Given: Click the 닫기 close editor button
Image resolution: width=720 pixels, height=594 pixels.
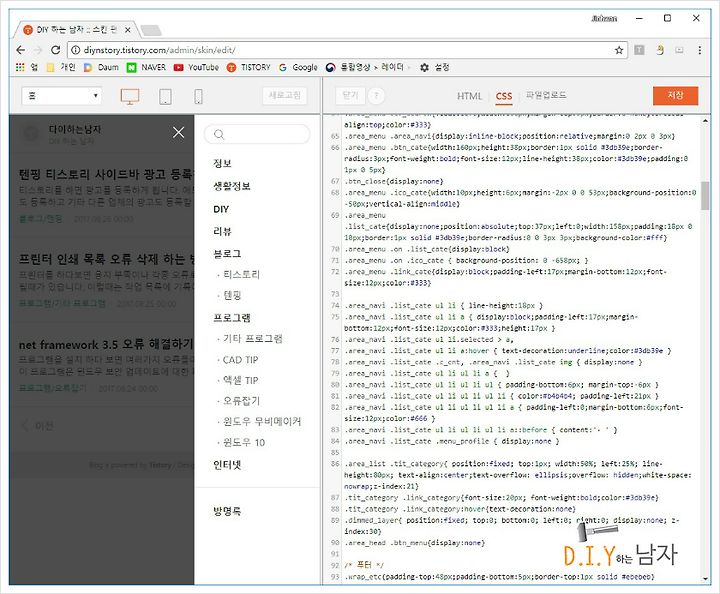Looking at the screenshot, I should (350, 95).
